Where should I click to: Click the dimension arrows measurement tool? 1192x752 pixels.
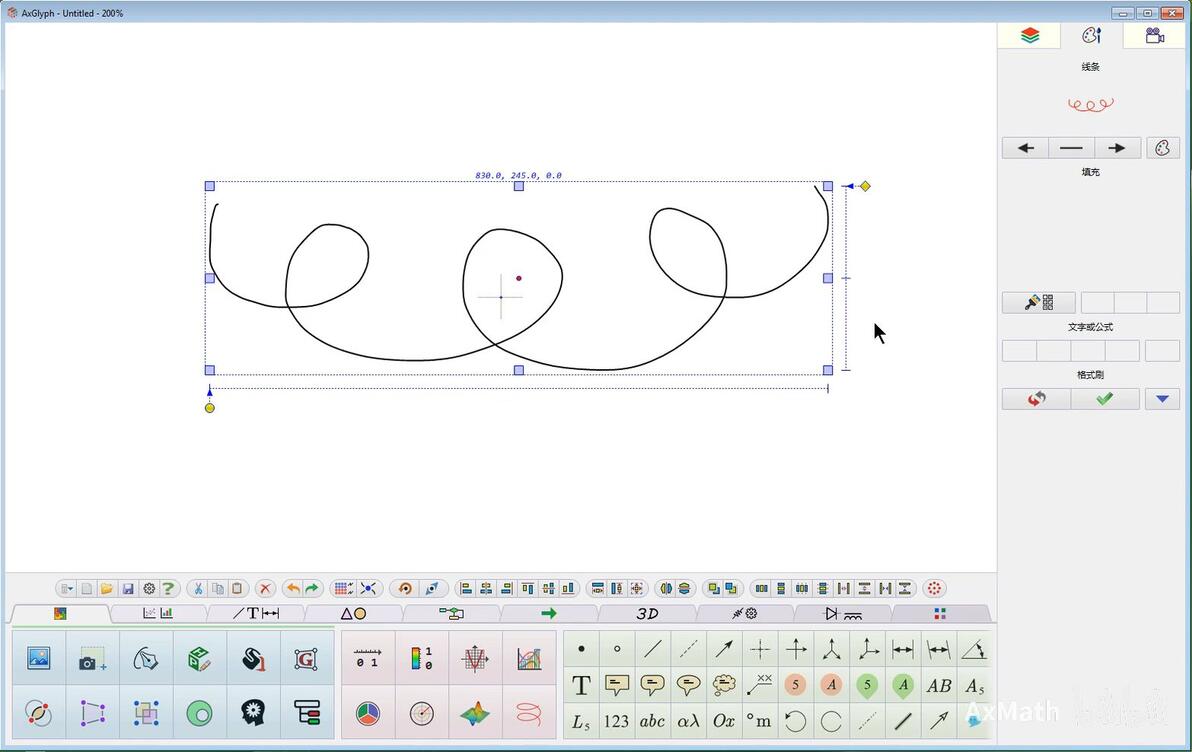click(903, 649)
